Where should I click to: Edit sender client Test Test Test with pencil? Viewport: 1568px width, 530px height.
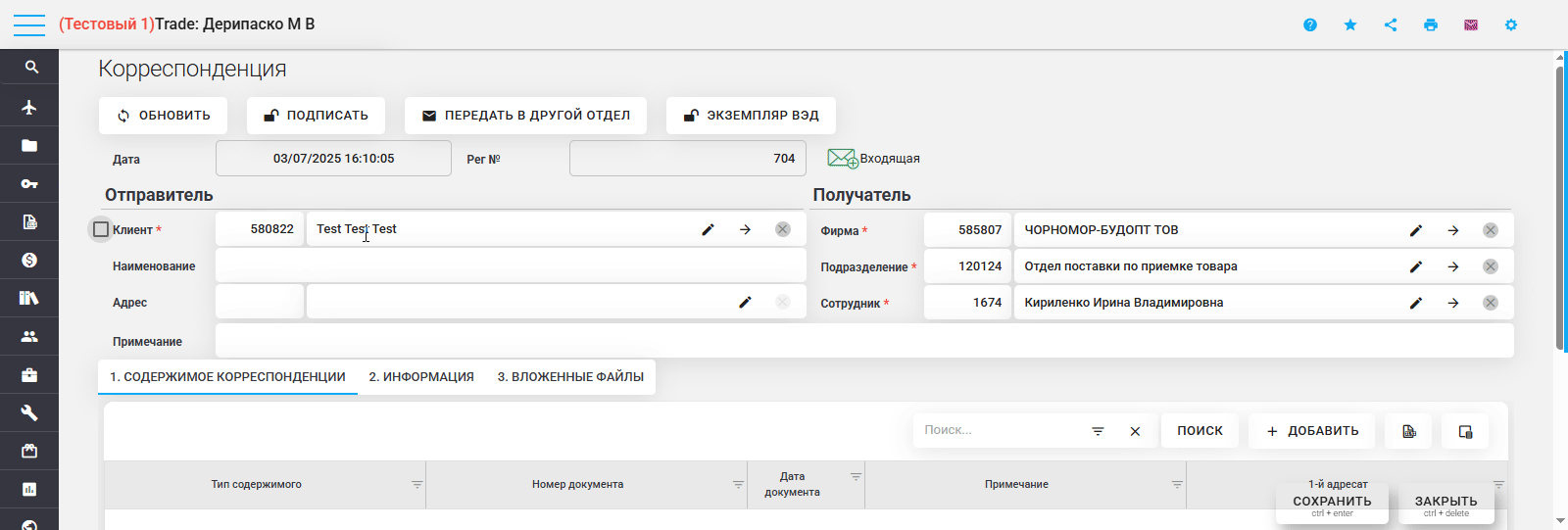[708, 229]
